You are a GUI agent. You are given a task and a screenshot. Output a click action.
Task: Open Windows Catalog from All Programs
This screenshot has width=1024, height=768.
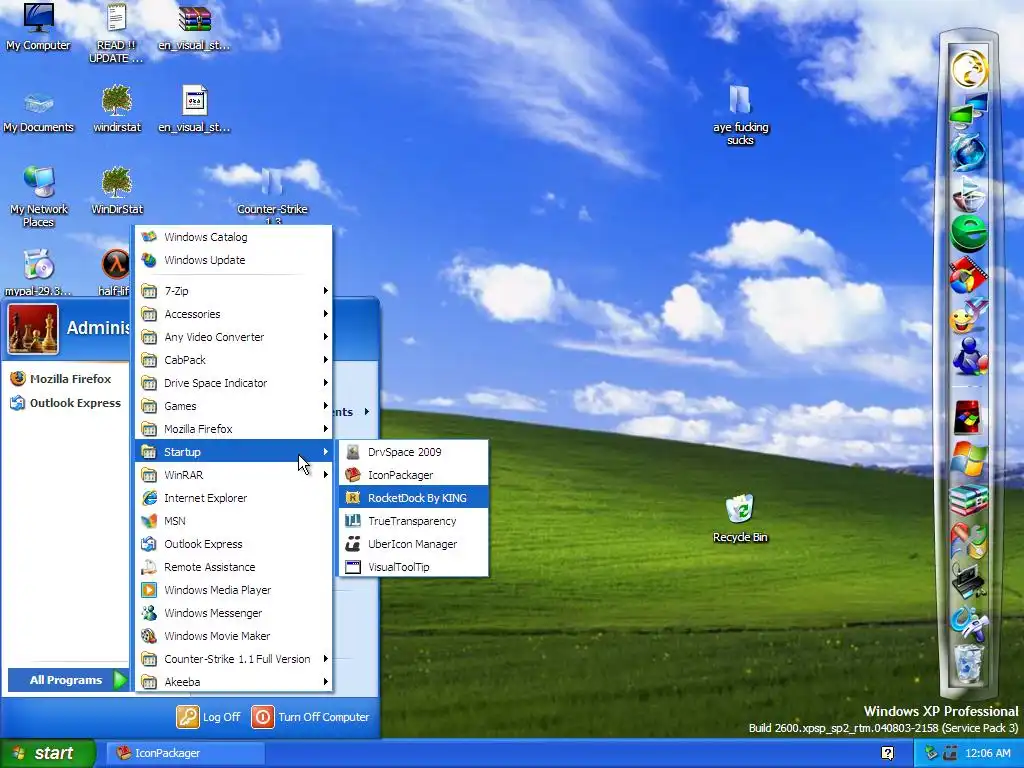tap(234, 237)
